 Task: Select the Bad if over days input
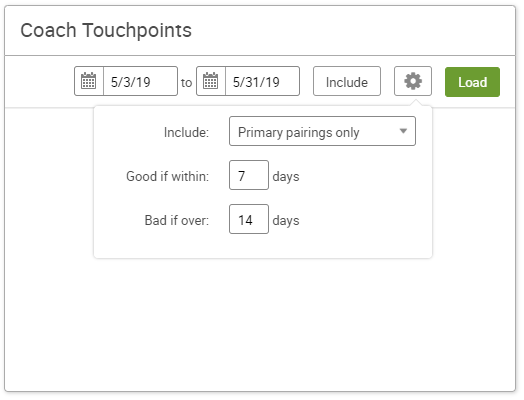(x=249, y=219)
